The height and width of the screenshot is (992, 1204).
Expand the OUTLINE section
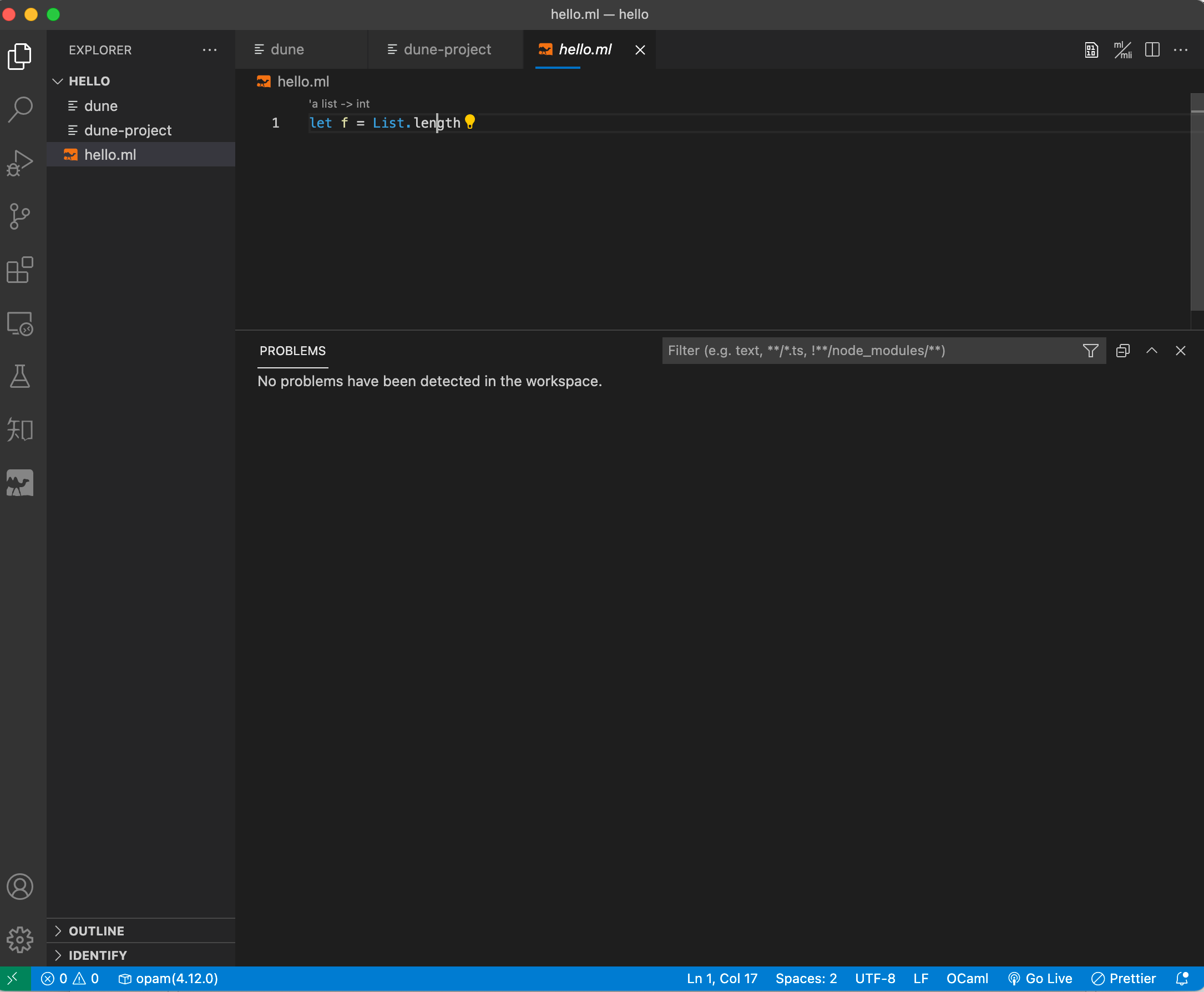96,931
